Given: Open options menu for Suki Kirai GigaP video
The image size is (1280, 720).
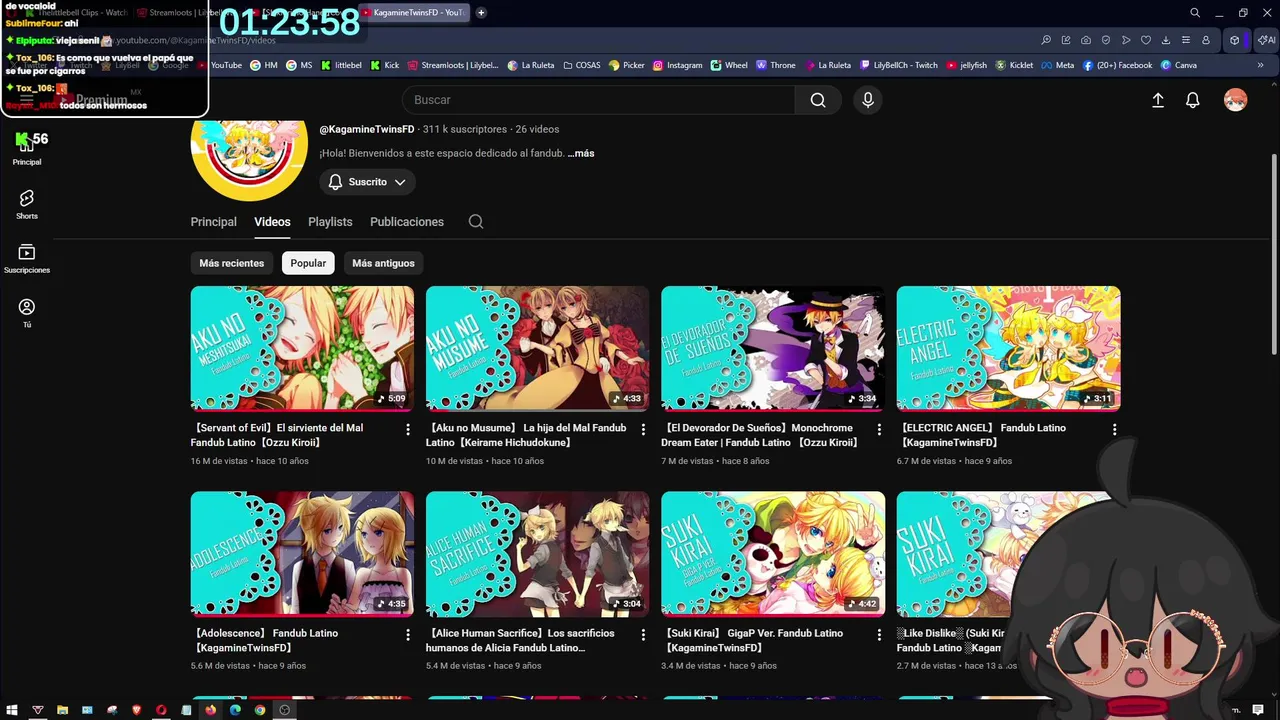Looking at the screenshot, I should 879,634.
